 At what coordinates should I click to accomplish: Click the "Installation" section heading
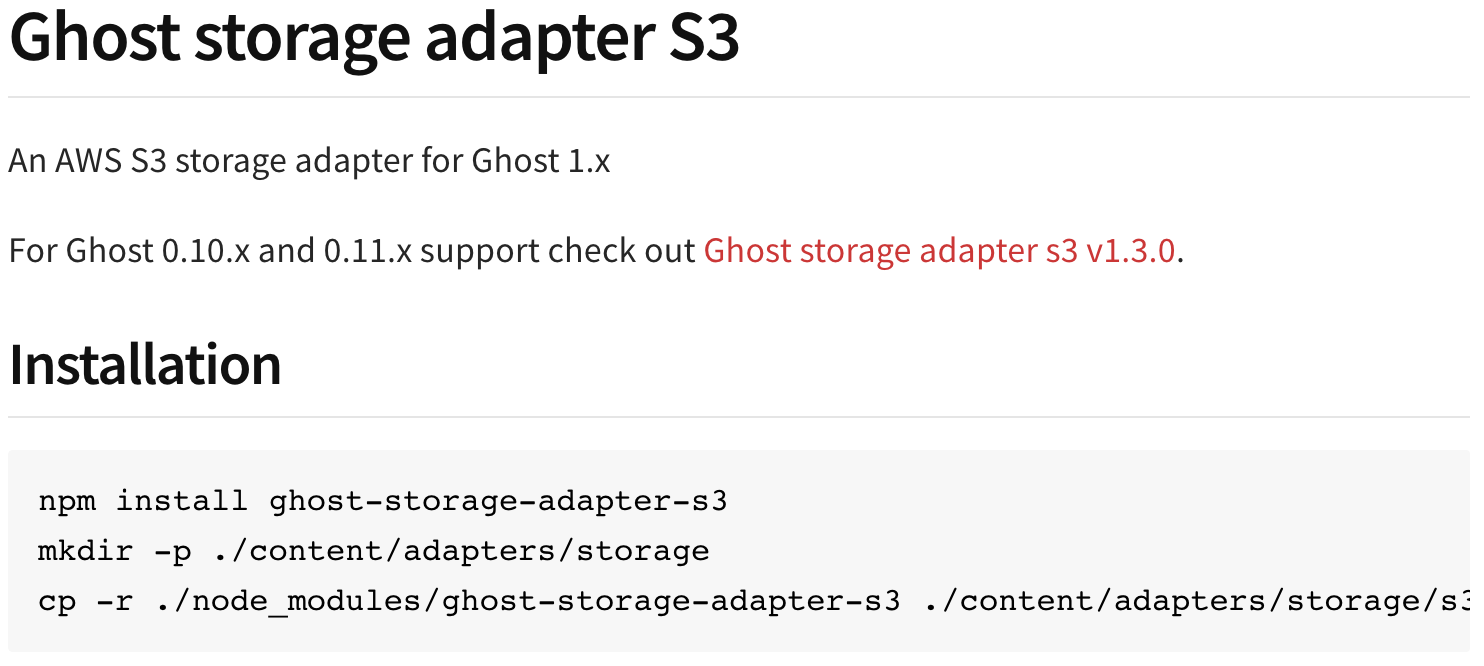tap(145, 364)
